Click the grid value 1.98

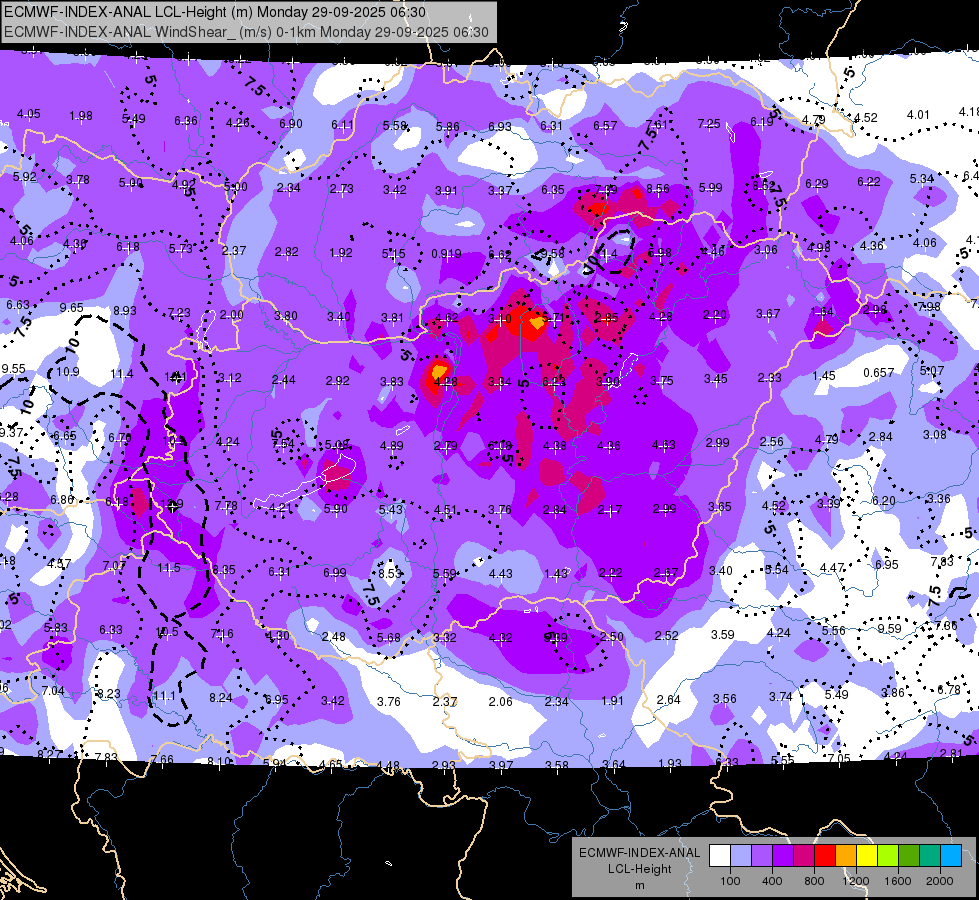(x=81, y=116)
